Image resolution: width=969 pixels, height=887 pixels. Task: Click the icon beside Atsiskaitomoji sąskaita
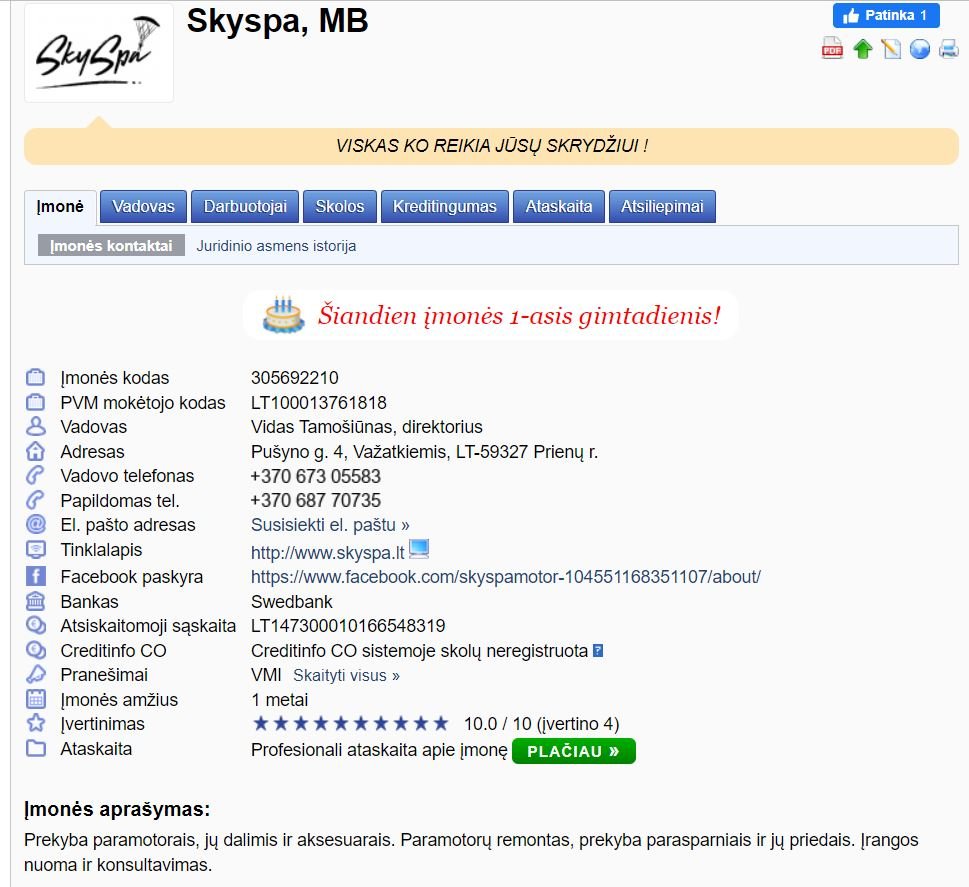tap(36, 626)
